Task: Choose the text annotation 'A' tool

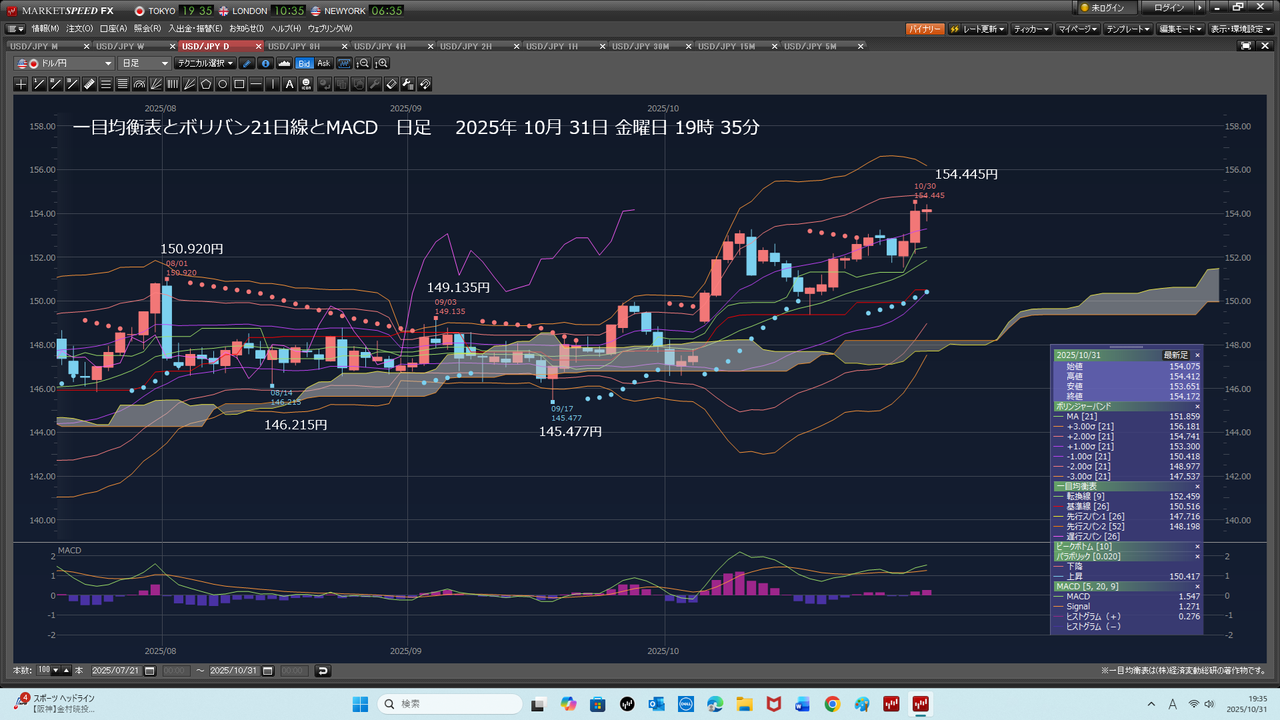Action: (290, 84)
